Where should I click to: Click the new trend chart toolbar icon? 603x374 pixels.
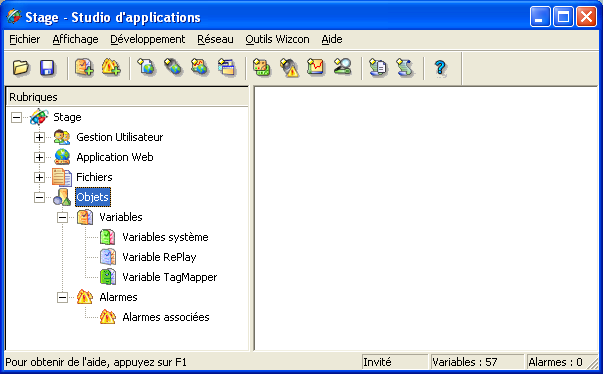tap(316, 67)
